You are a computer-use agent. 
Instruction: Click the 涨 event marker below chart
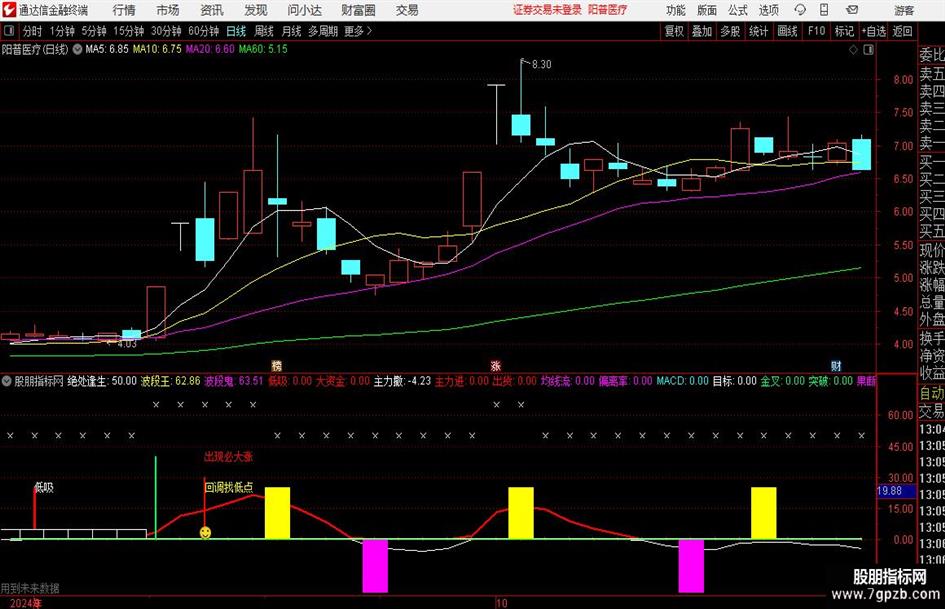495,365
